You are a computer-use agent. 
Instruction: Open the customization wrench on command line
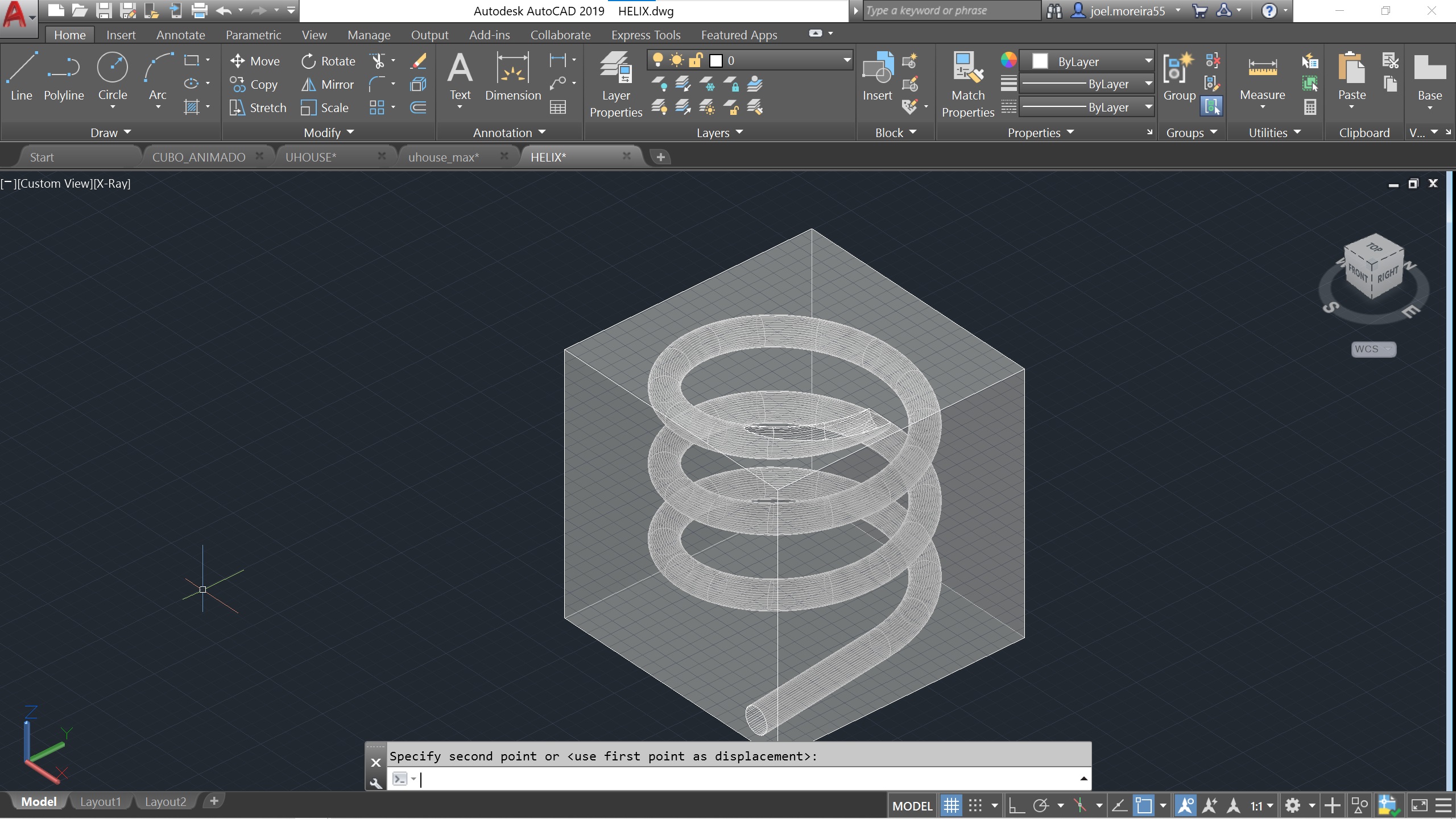coord(375,784)
